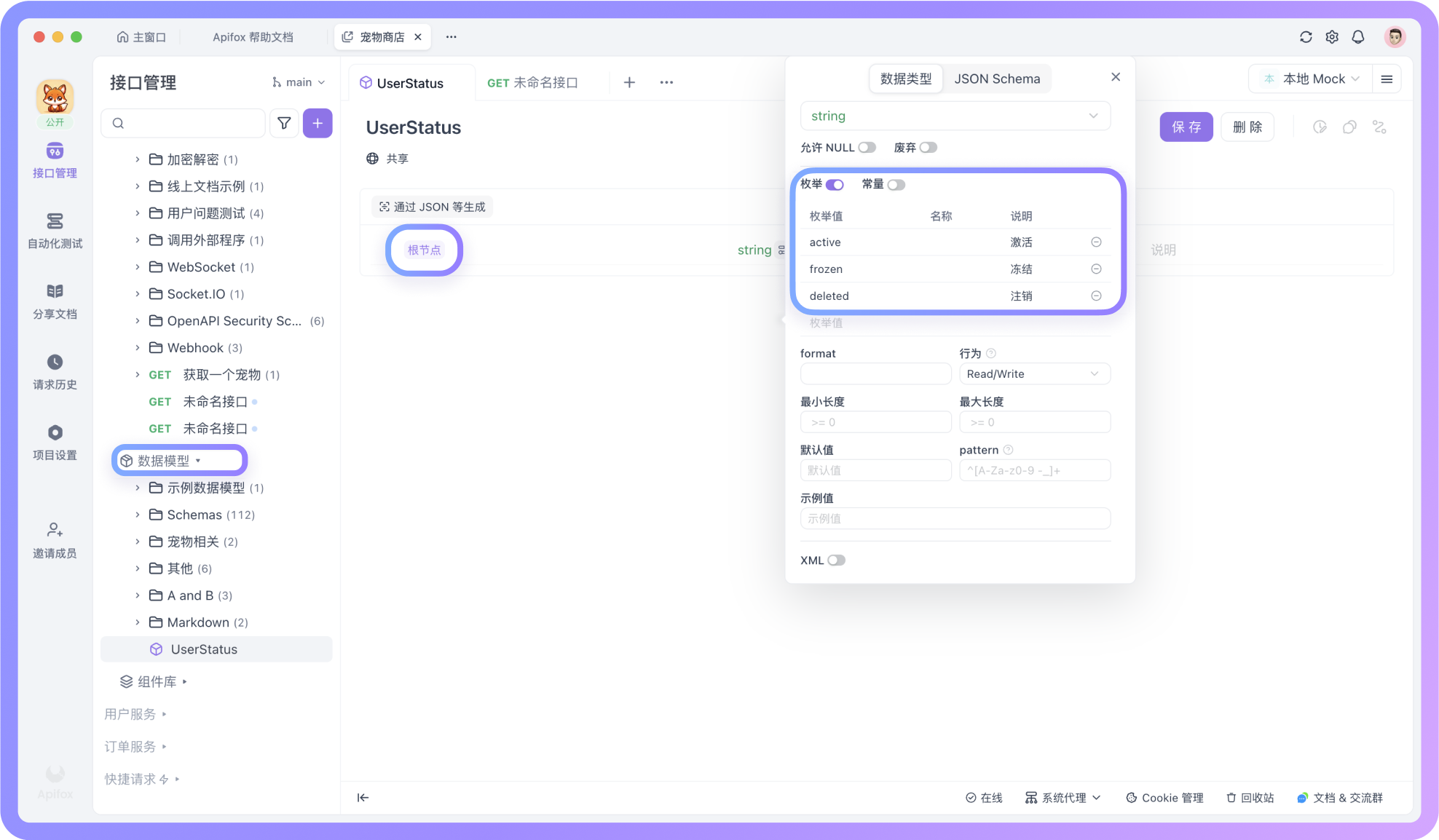The height and width of the screenshot is (840, 1439).
Task: Open the 邀请成员 sidebar section
Action: pos(55,540)
